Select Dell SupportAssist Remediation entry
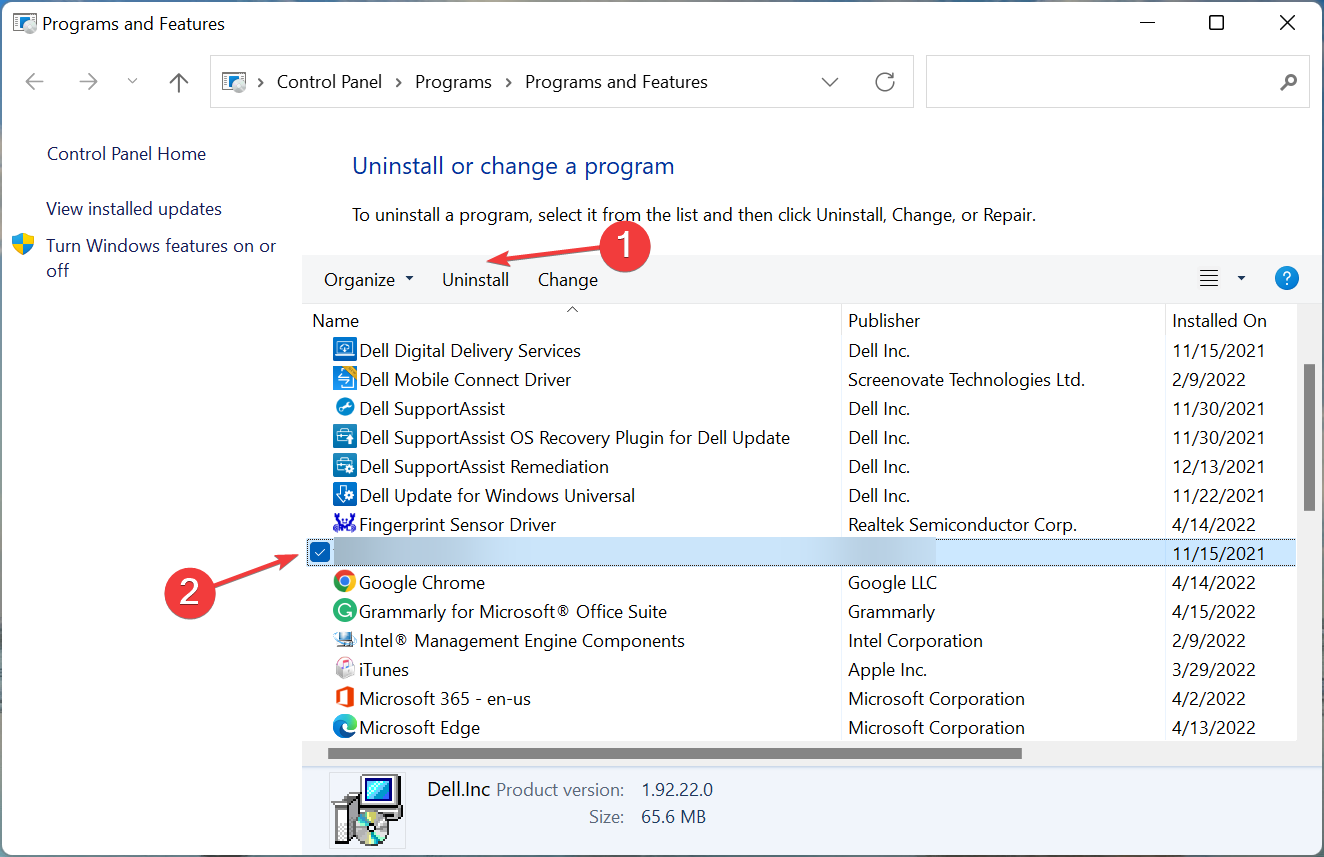Image resolution: width=1324 pixels, height=857 pixels. click(799, 466)
